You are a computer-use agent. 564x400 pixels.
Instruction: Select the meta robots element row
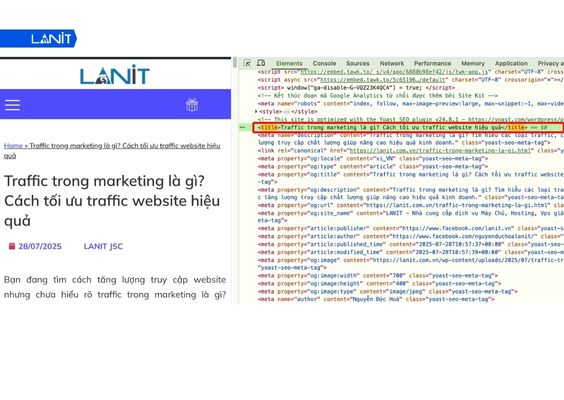tap(410, 104)
